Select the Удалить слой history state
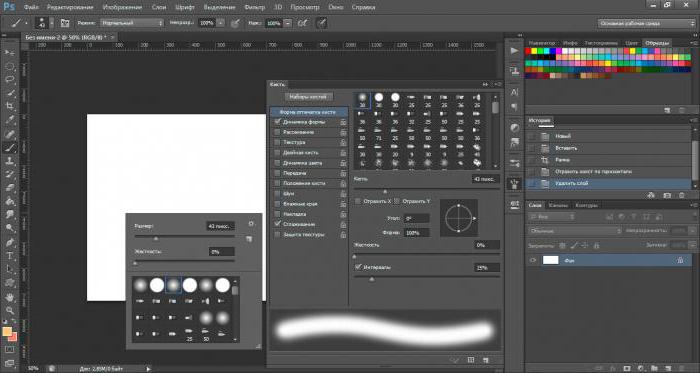 609,183
